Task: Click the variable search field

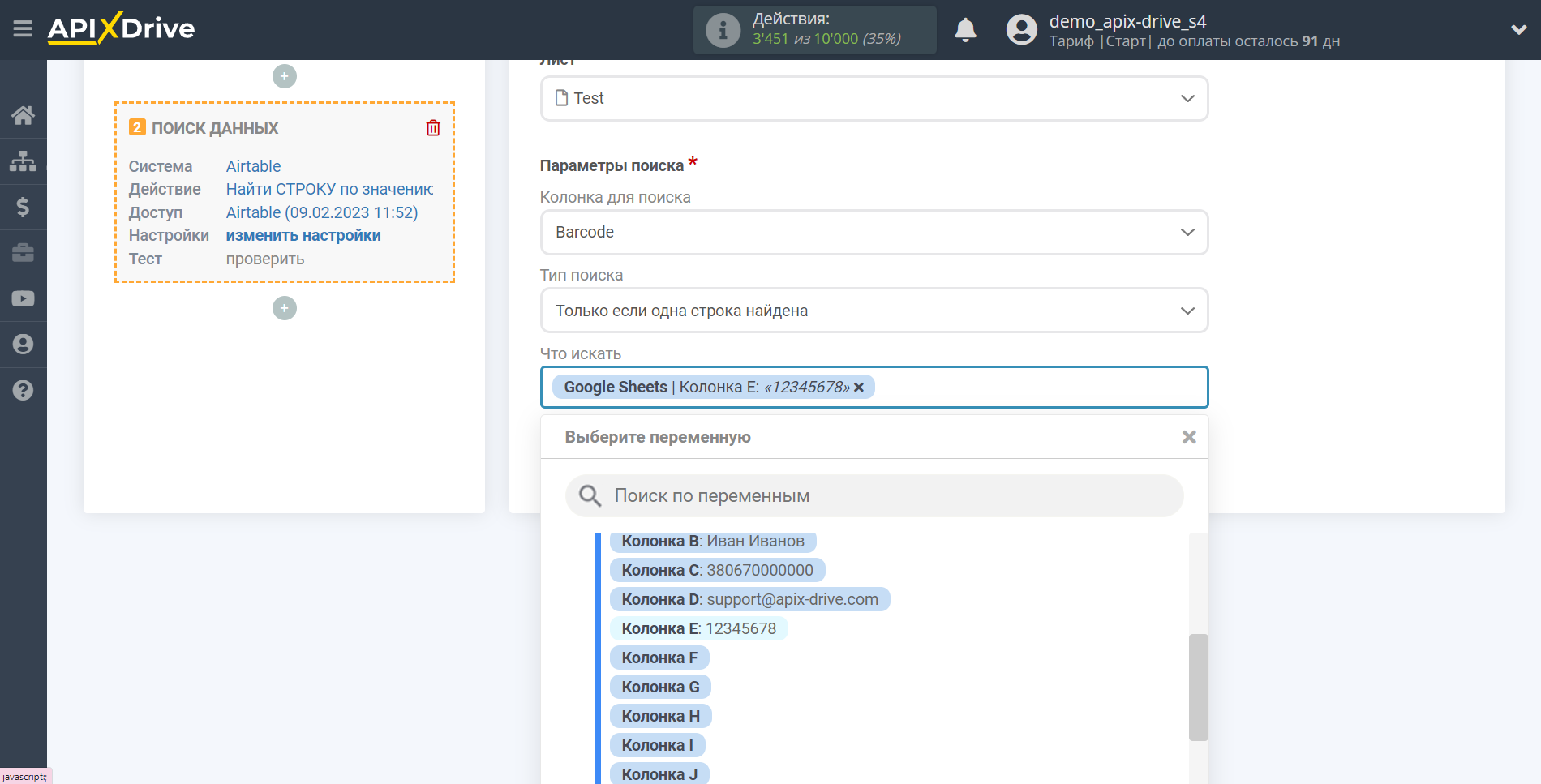Action: (874, 495)
